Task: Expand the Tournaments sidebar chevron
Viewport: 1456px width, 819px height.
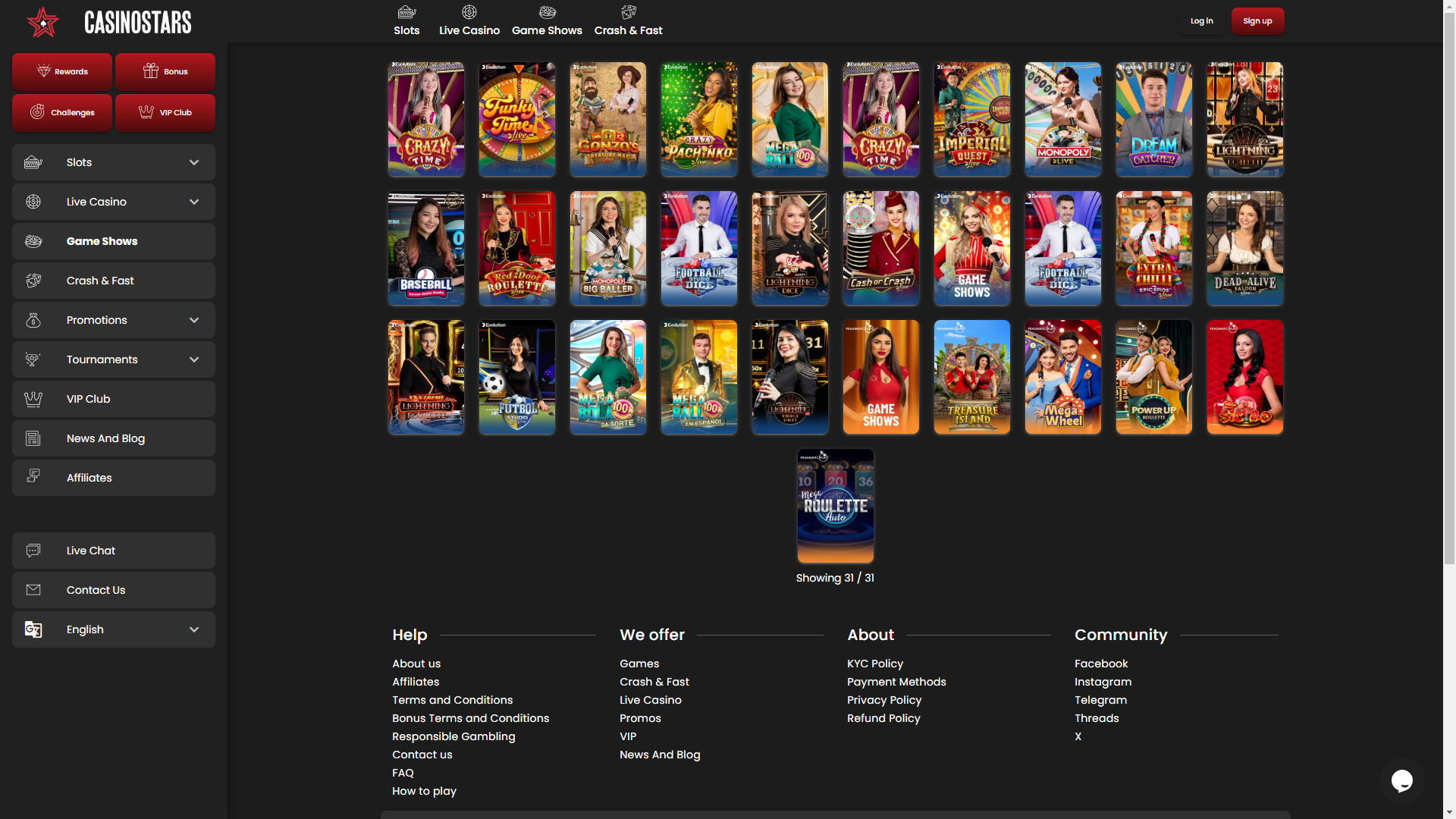Action: 194,359
